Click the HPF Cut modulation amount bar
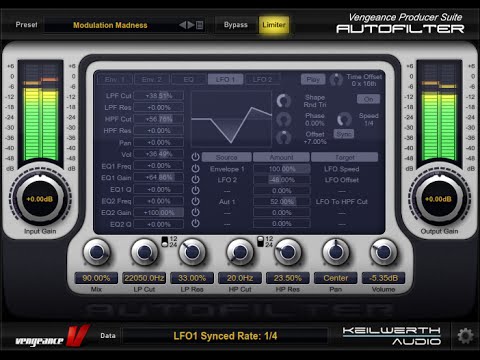The width and height of the screenshot is (480, 360). (x=159, y=119)
